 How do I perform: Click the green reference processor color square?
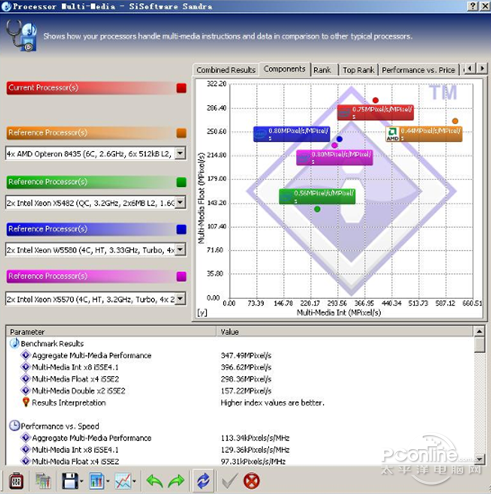click(181, 182)
